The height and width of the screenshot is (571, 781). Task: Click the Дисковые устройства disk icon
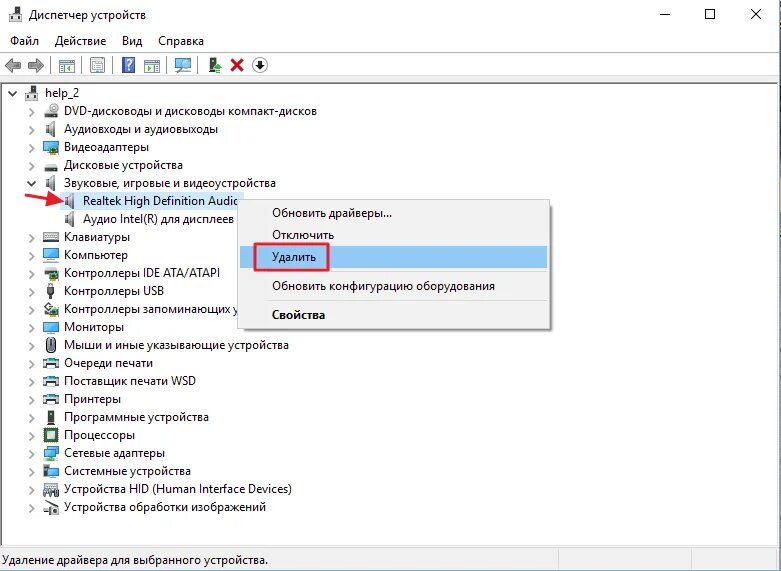[x=51, y=166]
